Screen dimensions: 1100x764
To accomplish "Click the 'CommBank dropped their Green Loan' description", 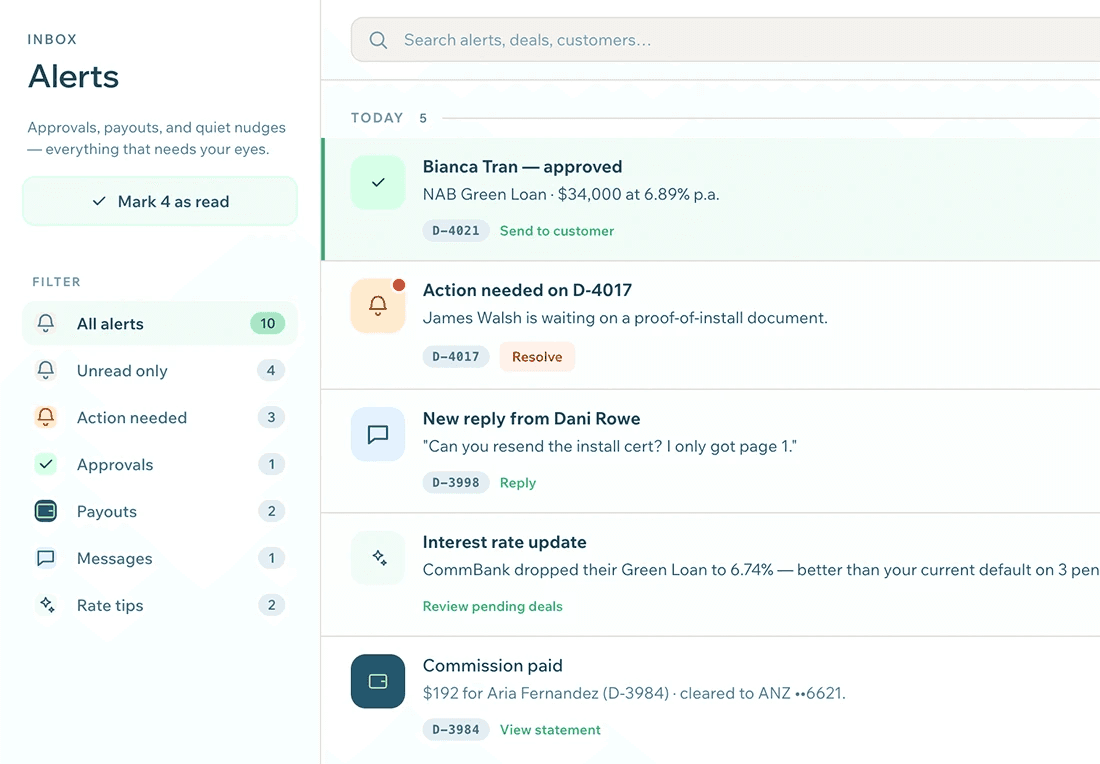I will point(761,570).
